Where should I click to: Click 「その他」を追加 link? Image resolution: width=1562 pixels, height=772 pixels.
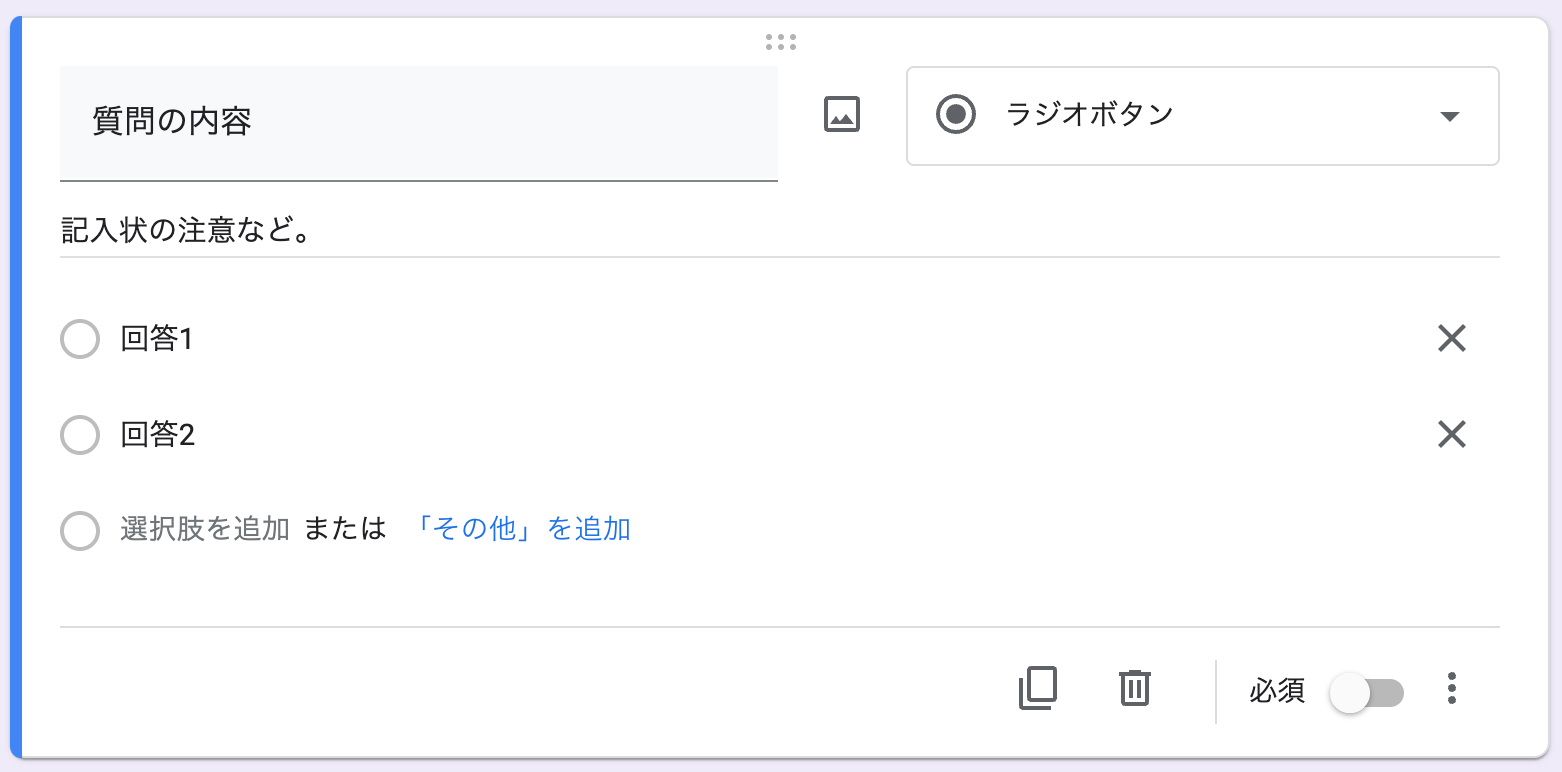(524, 529)
